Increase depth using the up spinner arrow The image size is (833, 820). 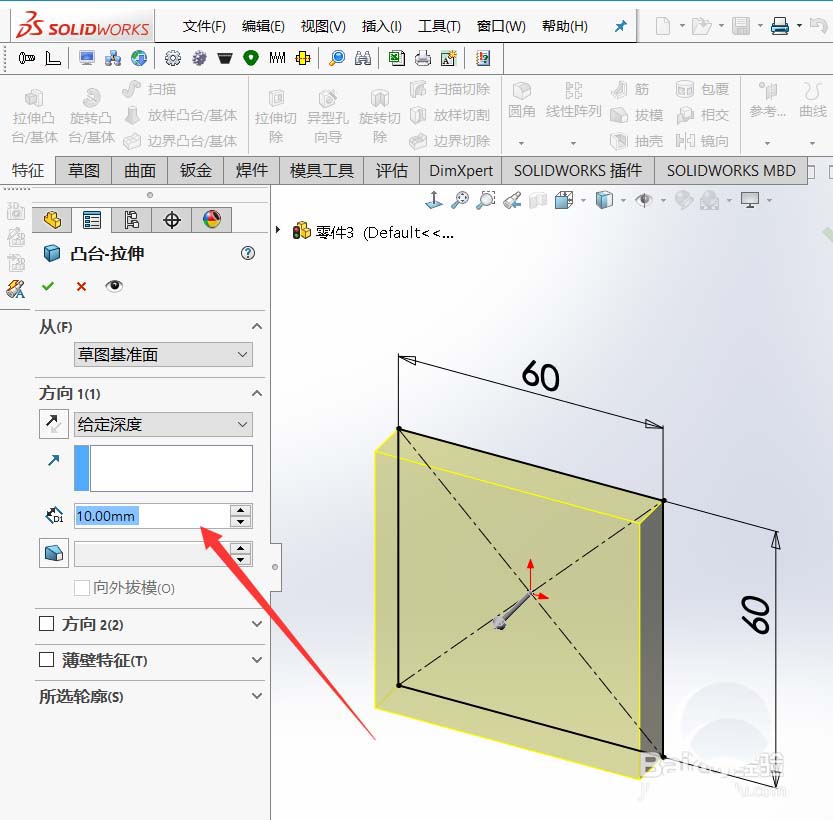(238, 510)
